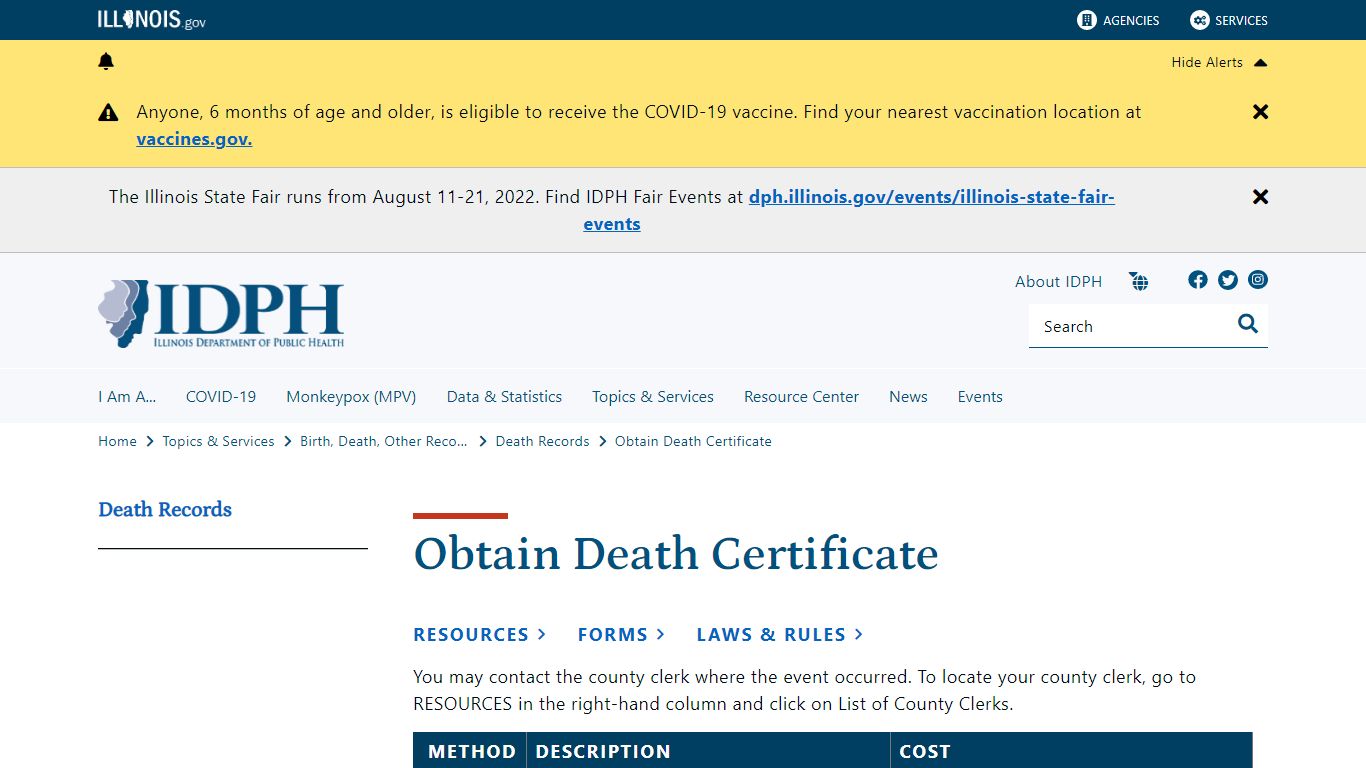This screenshot has height=768, width=1366.
Task: Expand the FORMS section
Action: (x=621, y=635)
